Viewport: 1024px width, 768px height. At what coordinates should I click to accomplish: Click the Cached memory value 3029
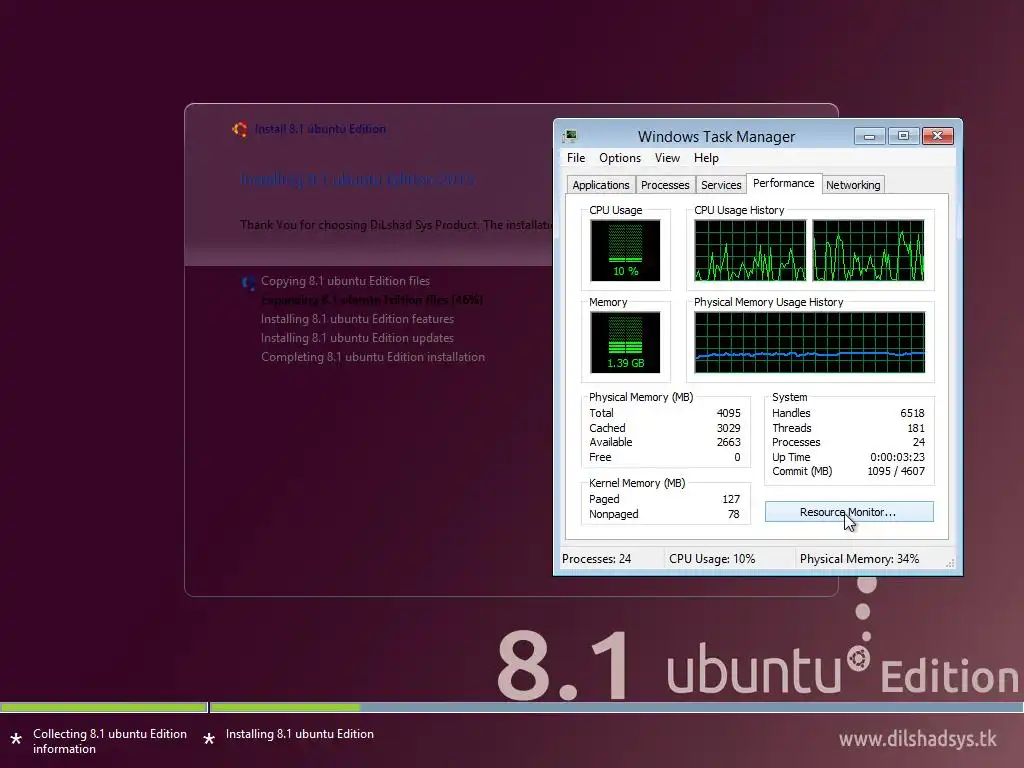pyautogui.click(x=728, y=428)
